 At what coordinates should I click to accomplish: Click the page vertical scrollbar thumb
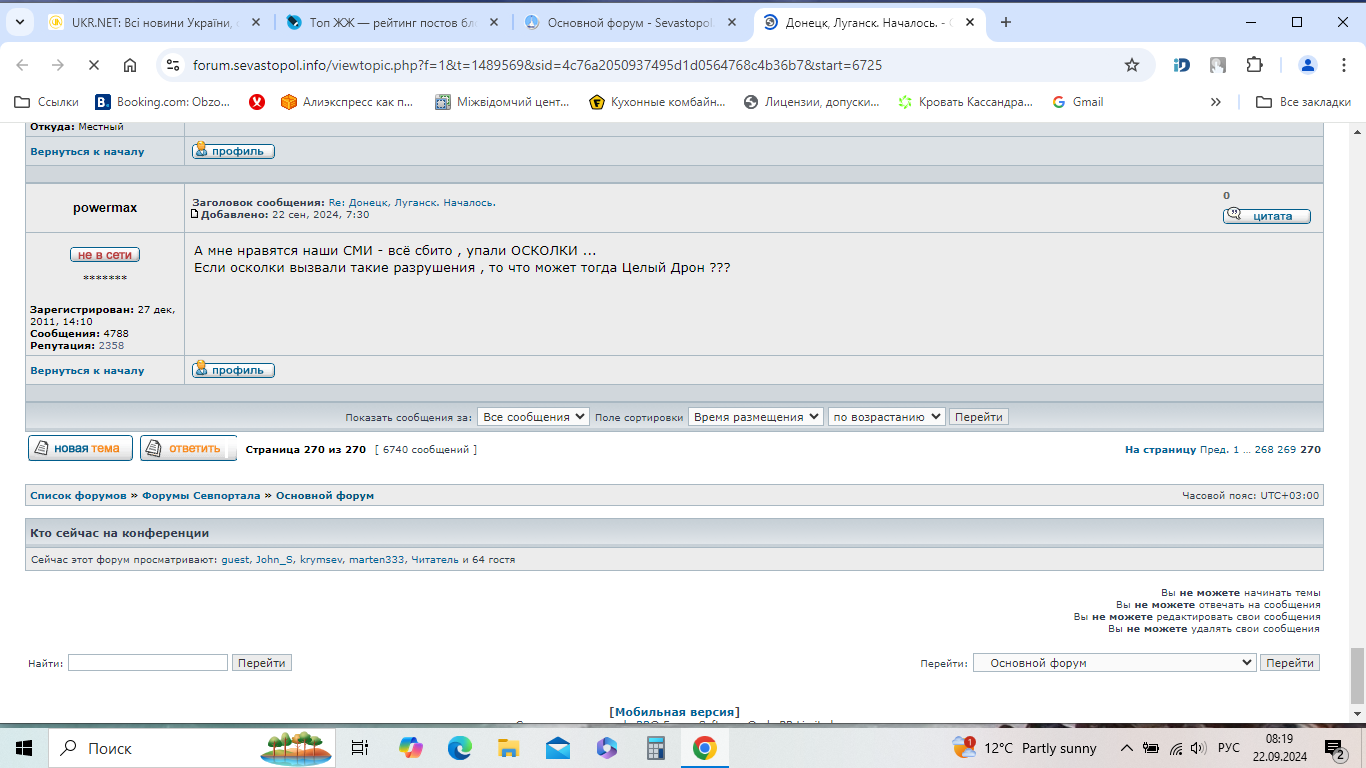[1357, 675]
